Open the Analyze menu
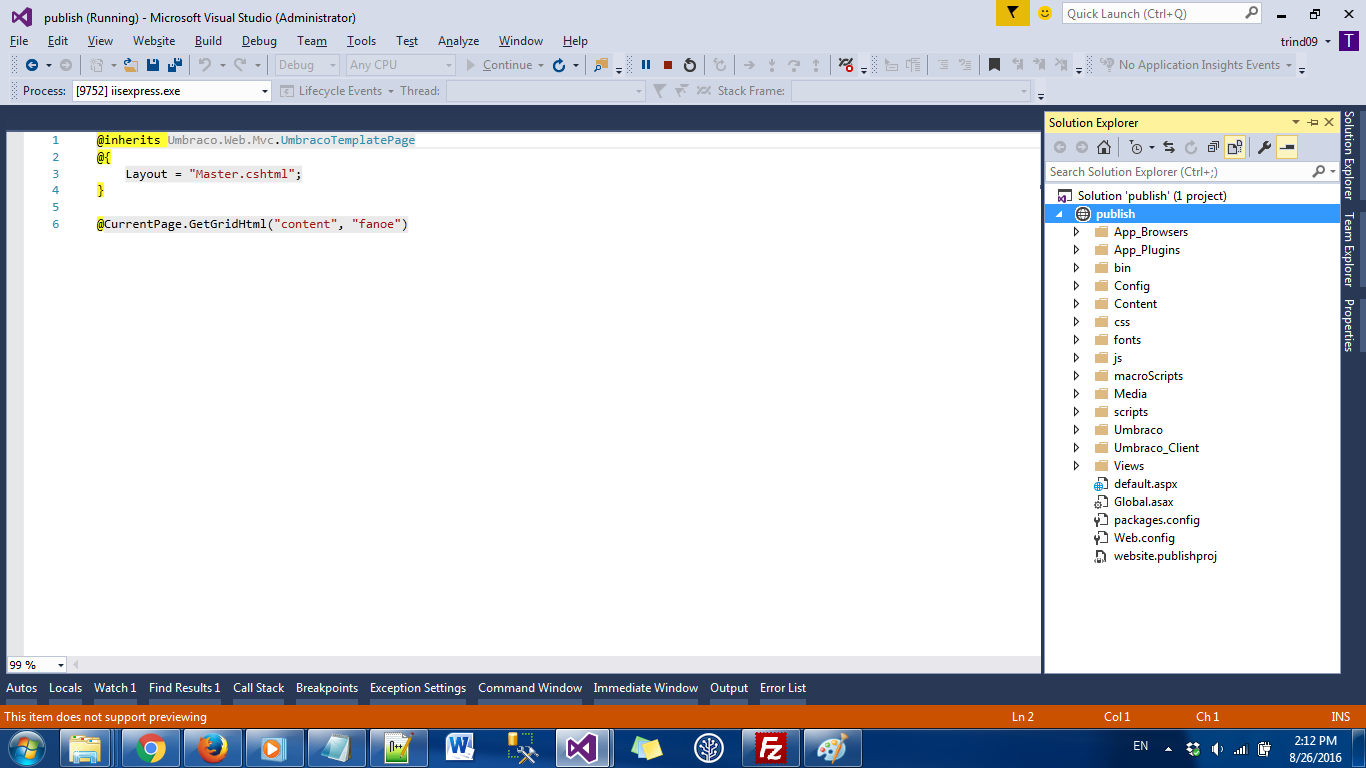The width and height of the screenshot is (1366, 768). click(x=458, y=41)
